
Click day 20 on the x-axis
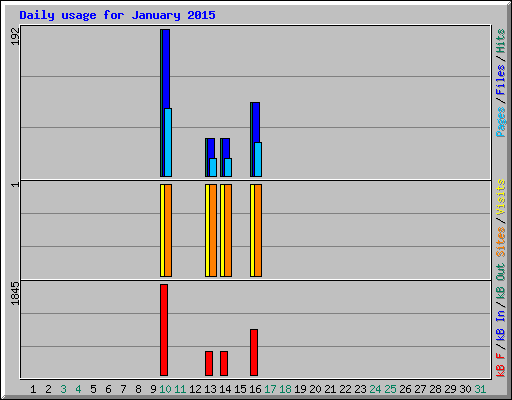tap(315, 389)
